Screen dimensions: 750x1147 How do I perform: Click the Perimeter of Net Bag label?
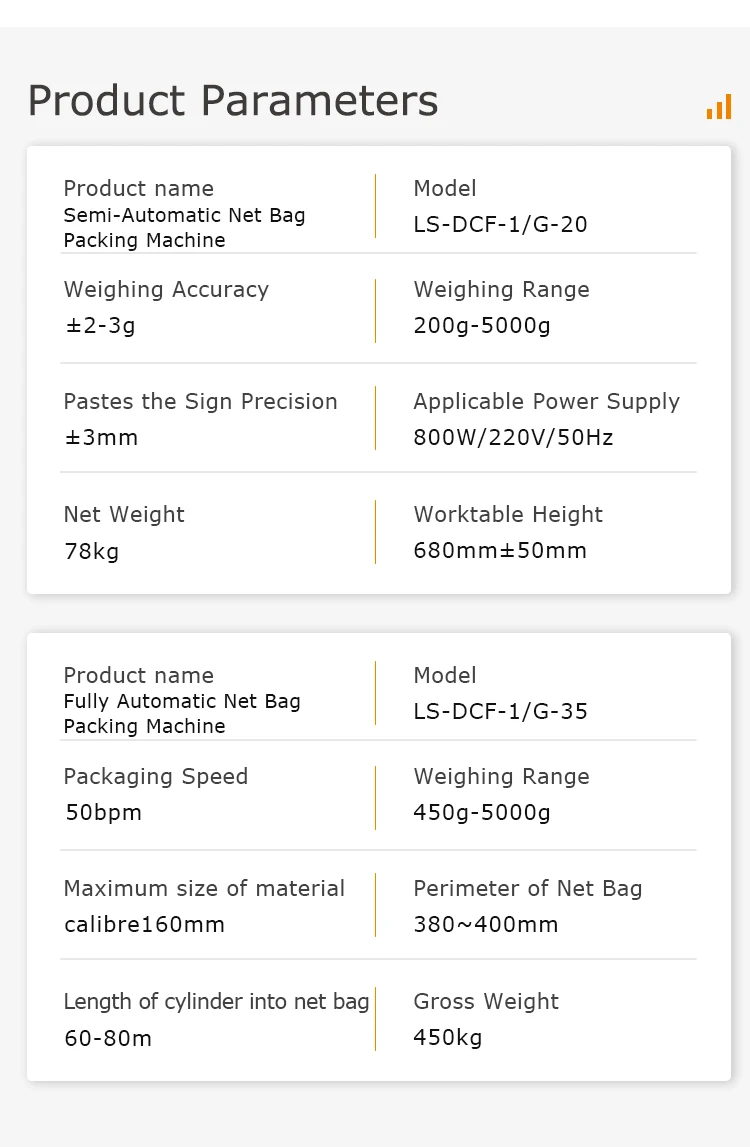[x=527, y=889]
